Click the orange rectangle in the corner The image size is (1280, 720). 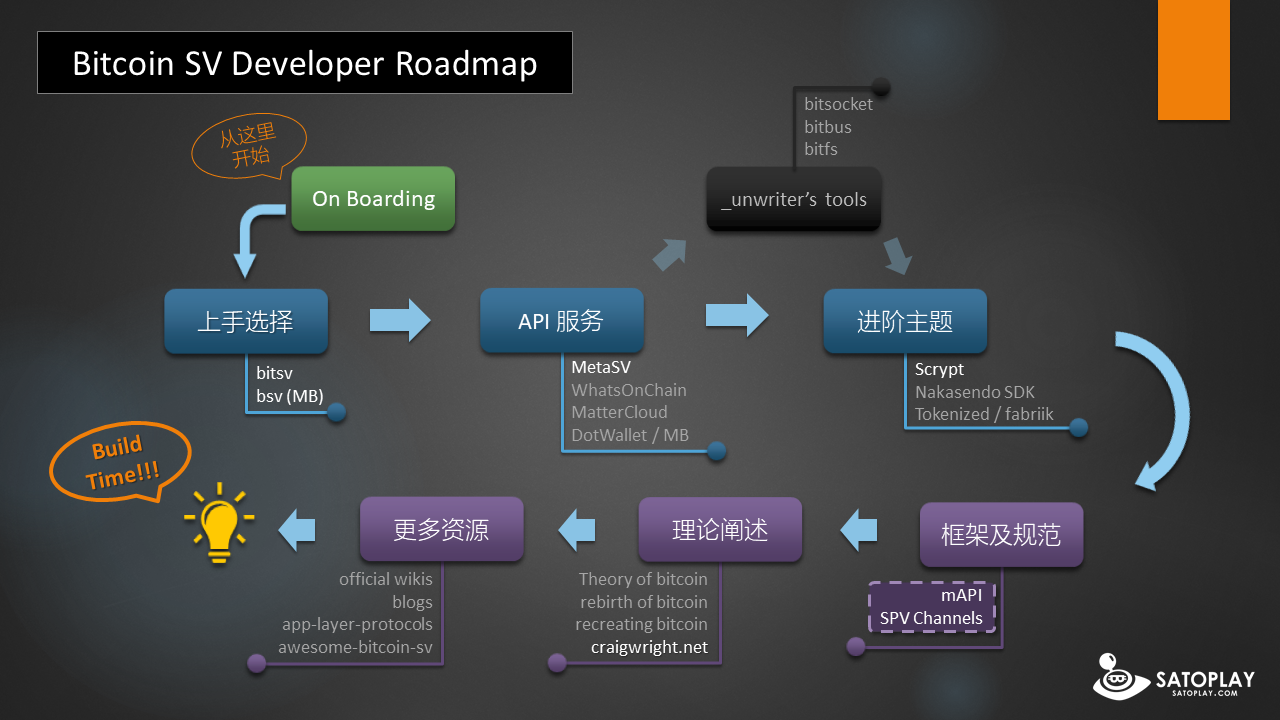(x=1194, y=60)
